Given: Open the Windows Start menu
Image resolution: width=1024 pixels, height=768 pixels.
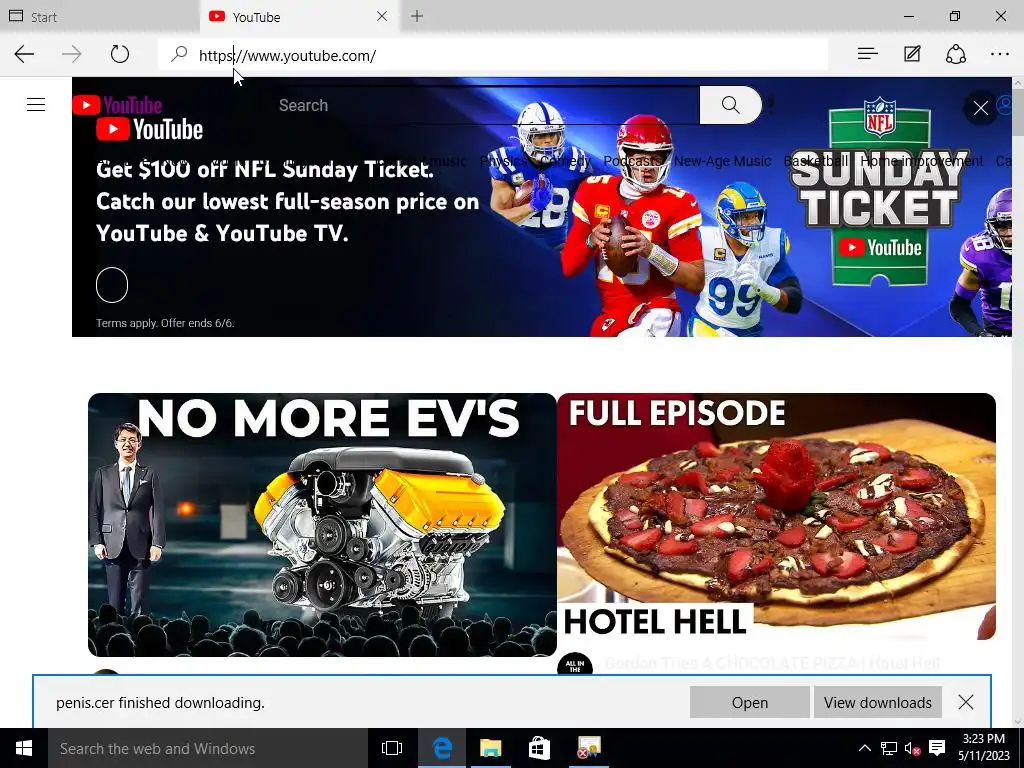Looking at the screenshot, I should coord(24,748).
